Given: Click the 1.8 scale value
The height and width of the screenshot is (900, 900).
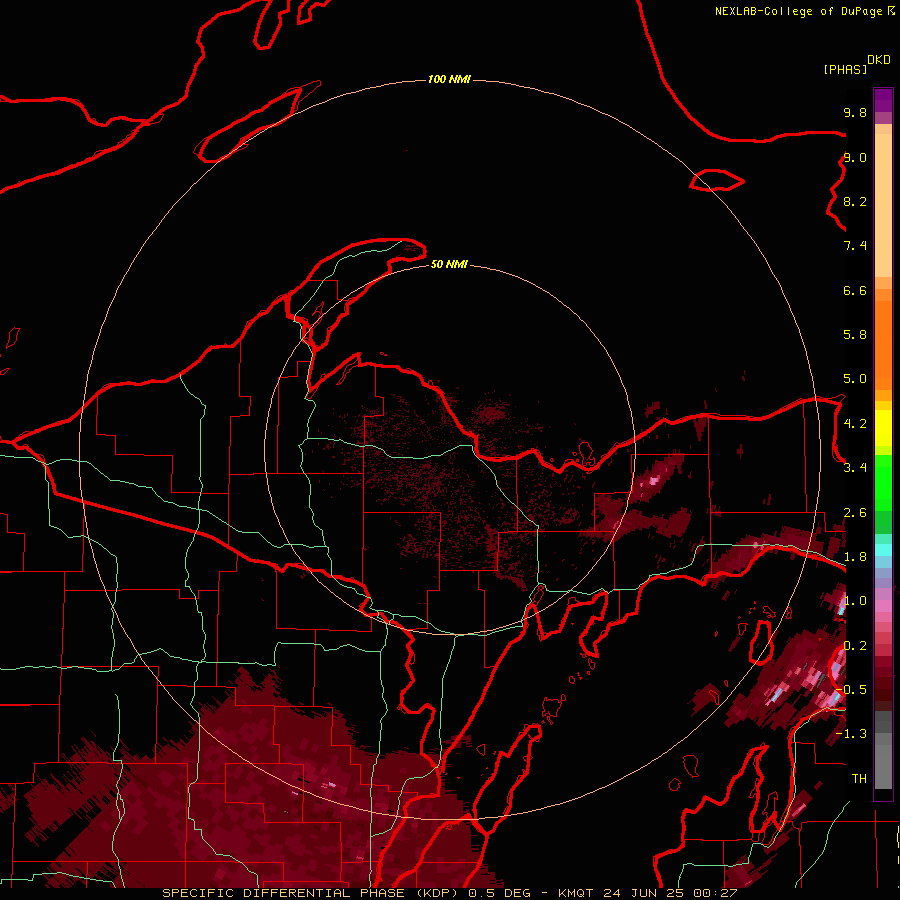Looking at the screenshot, I should tap(855, 557).
